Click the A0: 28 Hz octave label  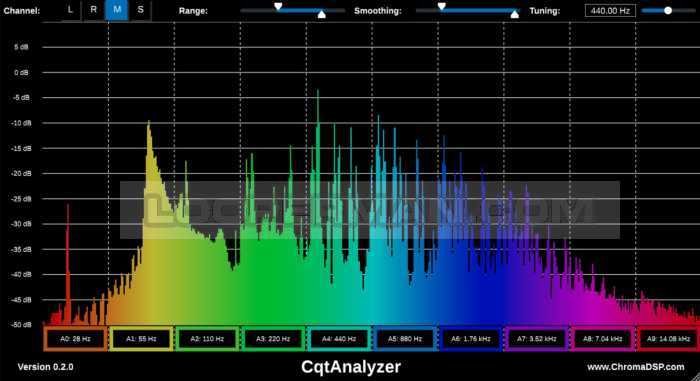[x=75, y=339]
